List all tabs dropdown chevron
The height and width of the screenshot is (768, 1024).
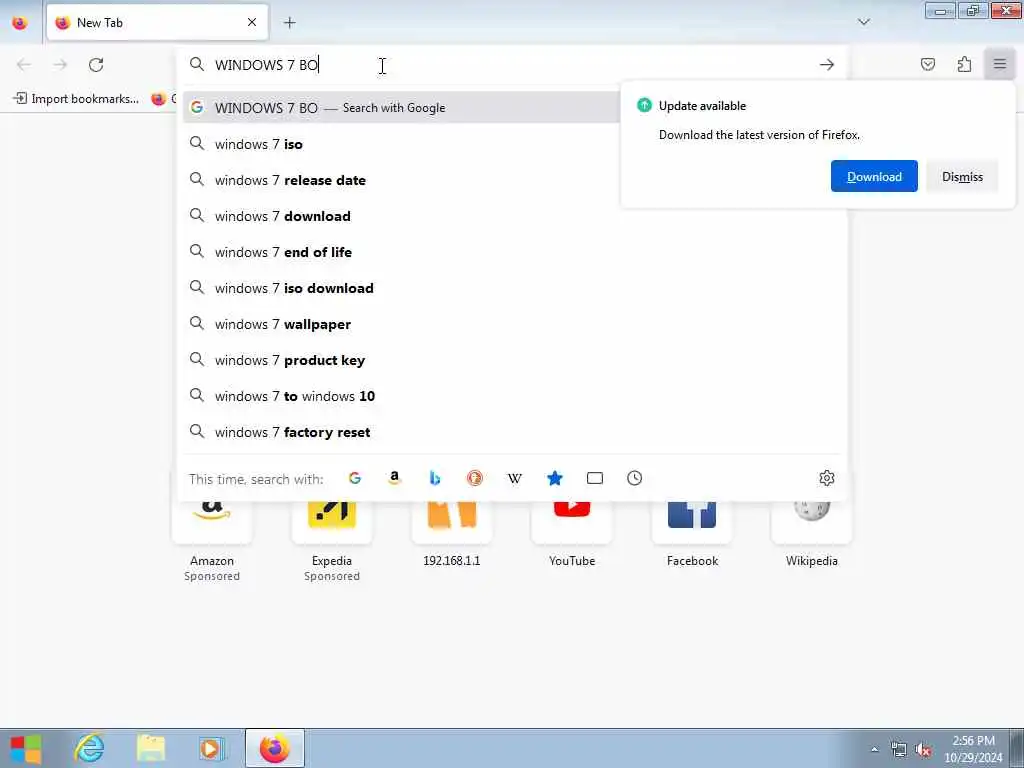click(x=864, y=22)
